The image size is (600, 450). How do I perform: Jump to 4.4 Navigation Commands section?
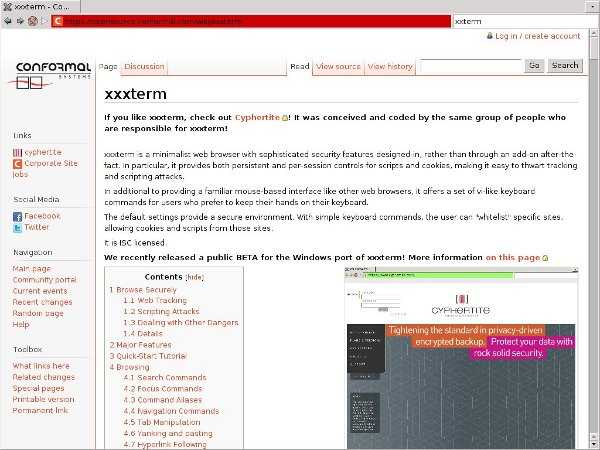click(x=171, y=411)
